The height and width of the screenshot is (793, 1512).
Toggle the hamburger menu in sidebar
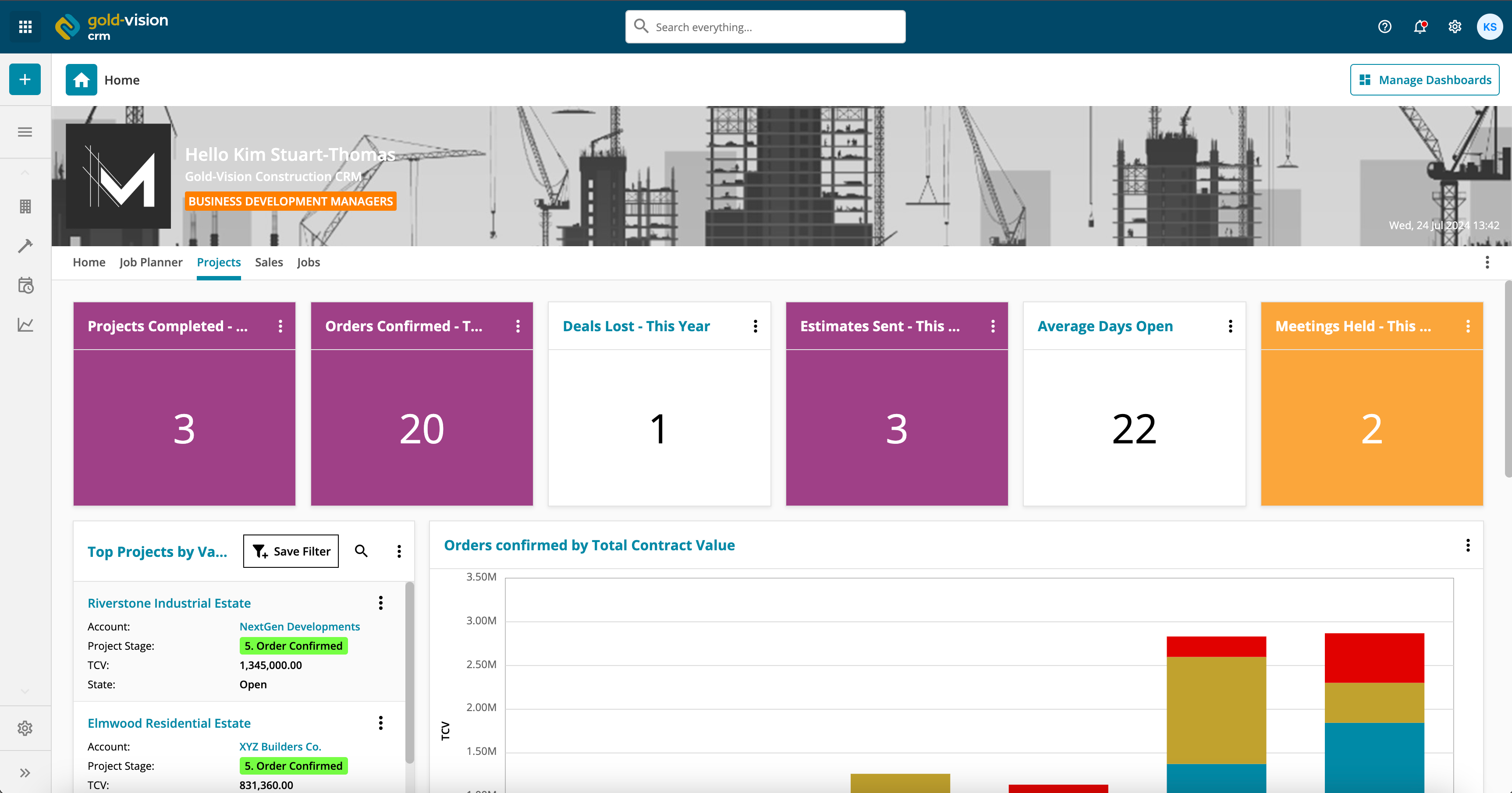(25, 132)
